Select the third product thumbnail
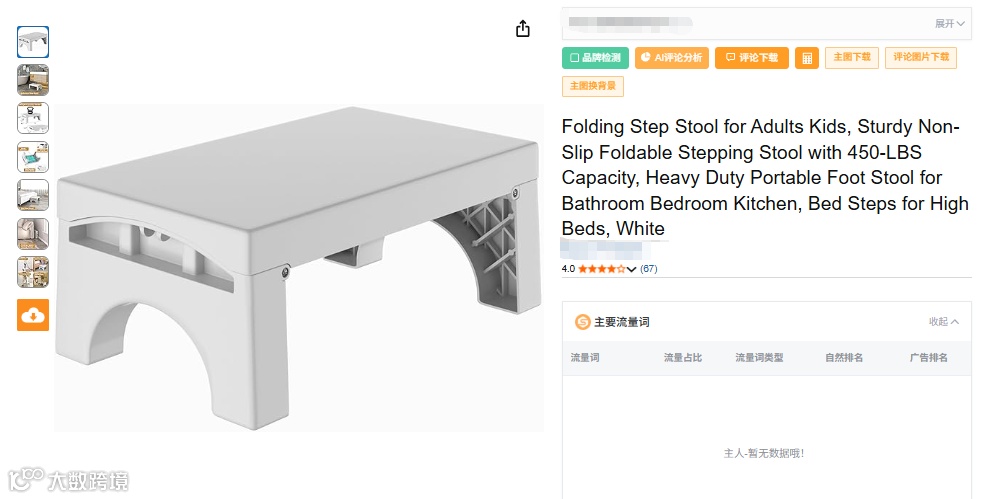 (x=33, y=118)
